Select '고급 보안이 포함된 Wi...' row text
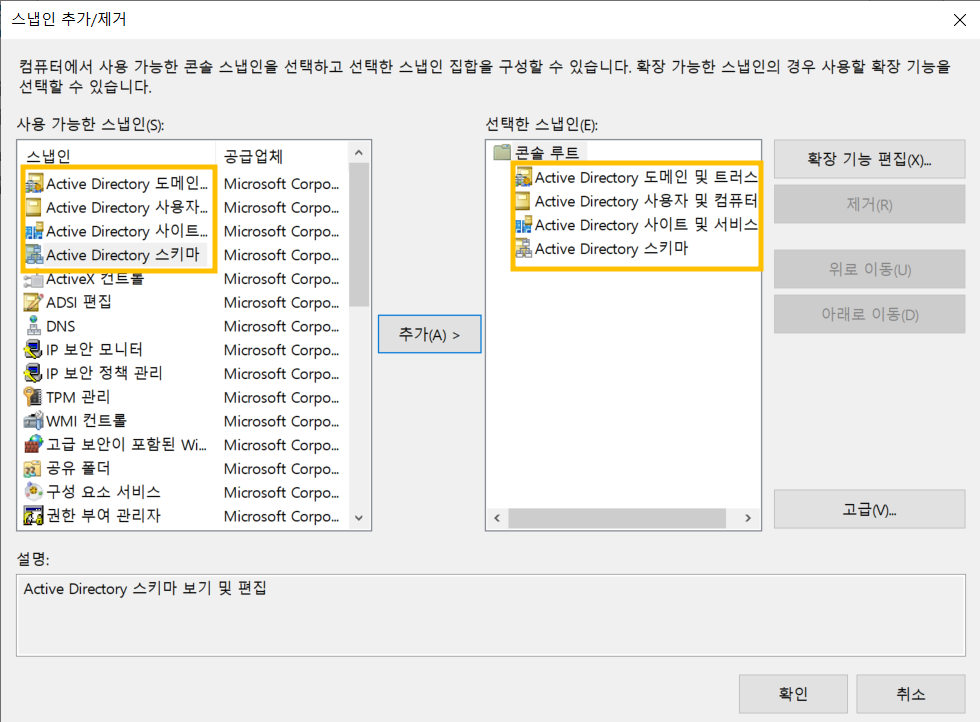Image resolution: width=980 pixels, height=722 pixels. point(126,445)
